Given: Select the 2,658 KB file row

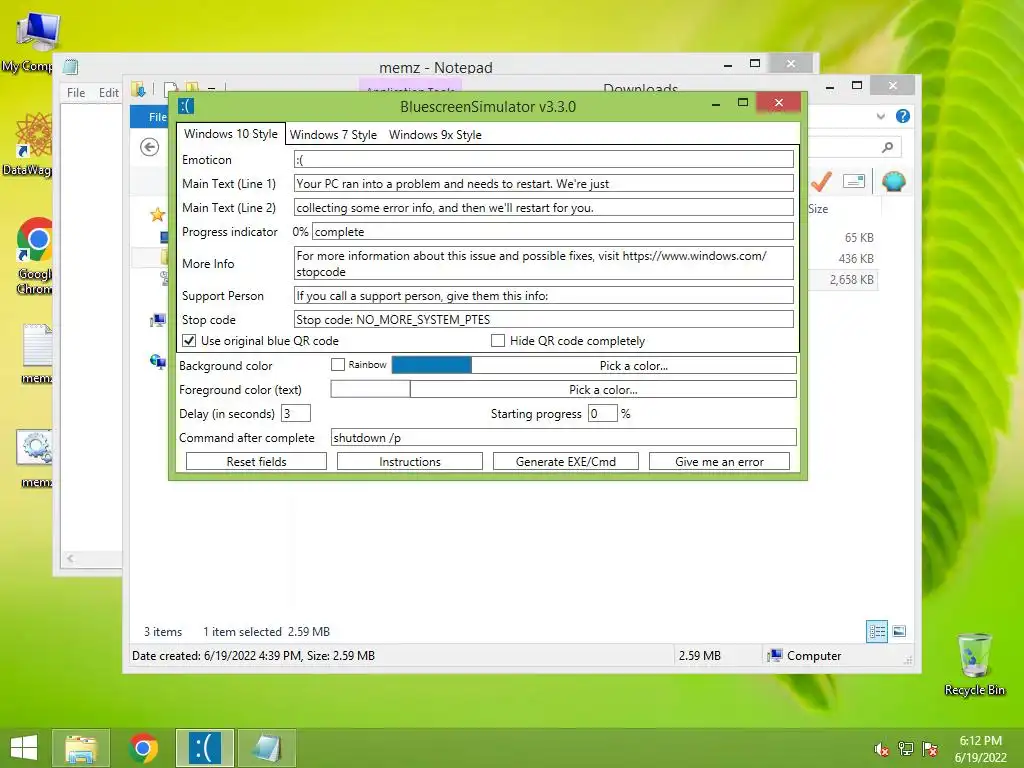Looking at the screenshot, I should [842, 280].
